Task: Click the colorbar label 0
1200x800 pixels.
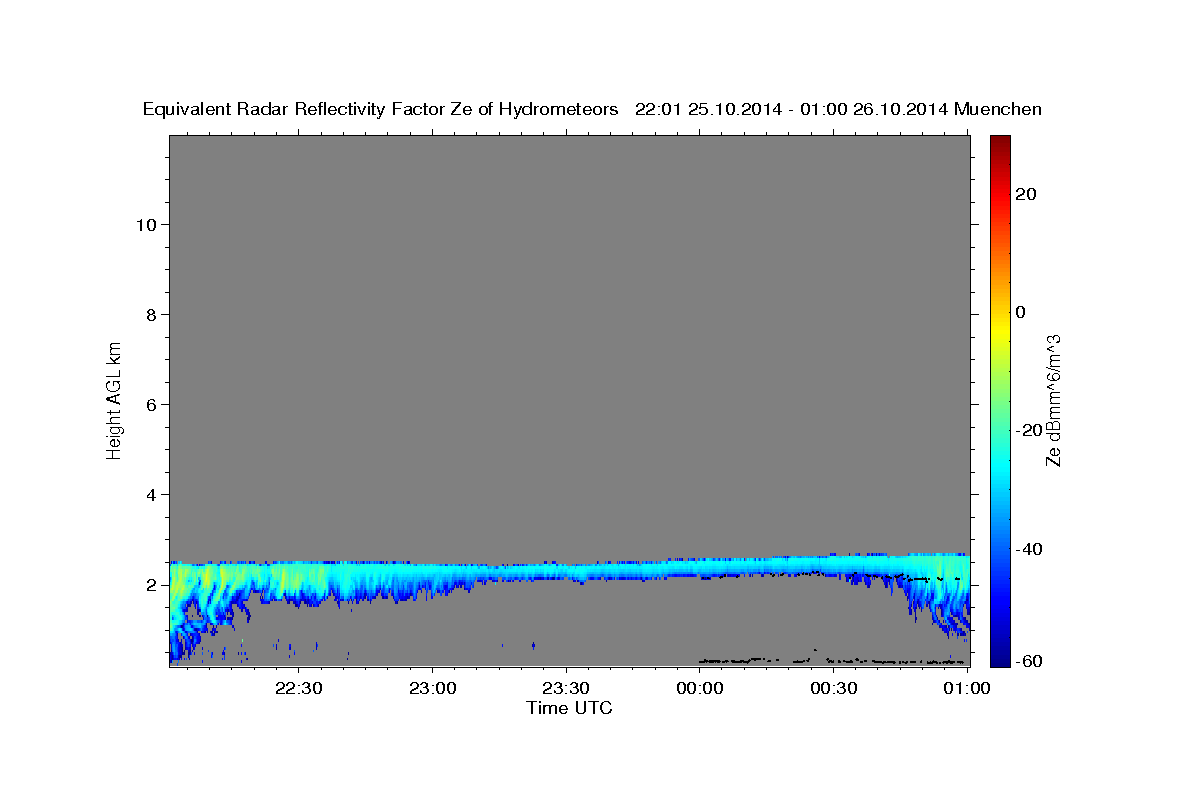Action: [1021, 312]
